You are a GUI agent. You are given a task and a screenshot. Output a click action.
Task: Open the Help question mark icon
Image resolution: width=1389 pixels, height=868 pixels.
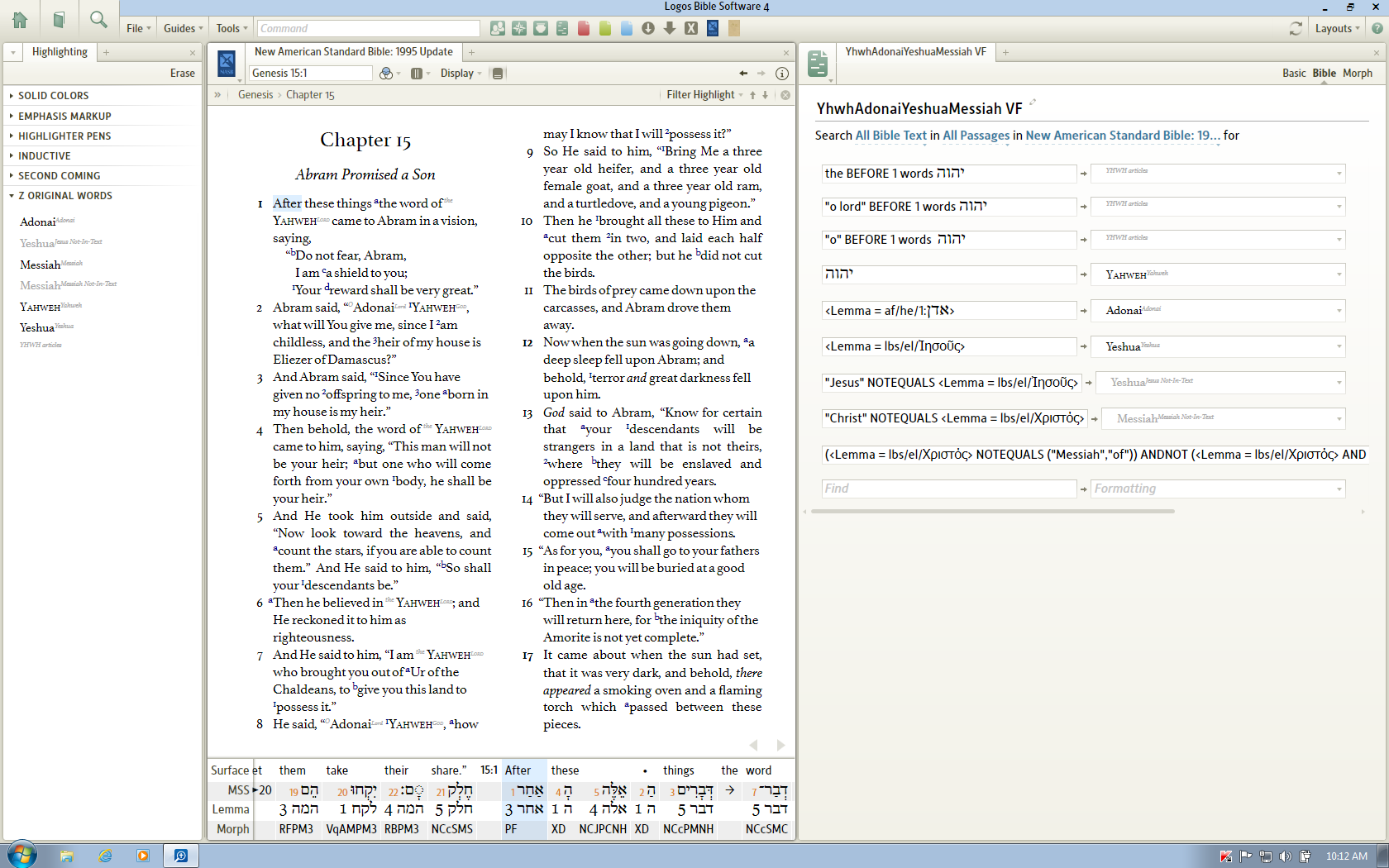click(x=1377, y=28)
